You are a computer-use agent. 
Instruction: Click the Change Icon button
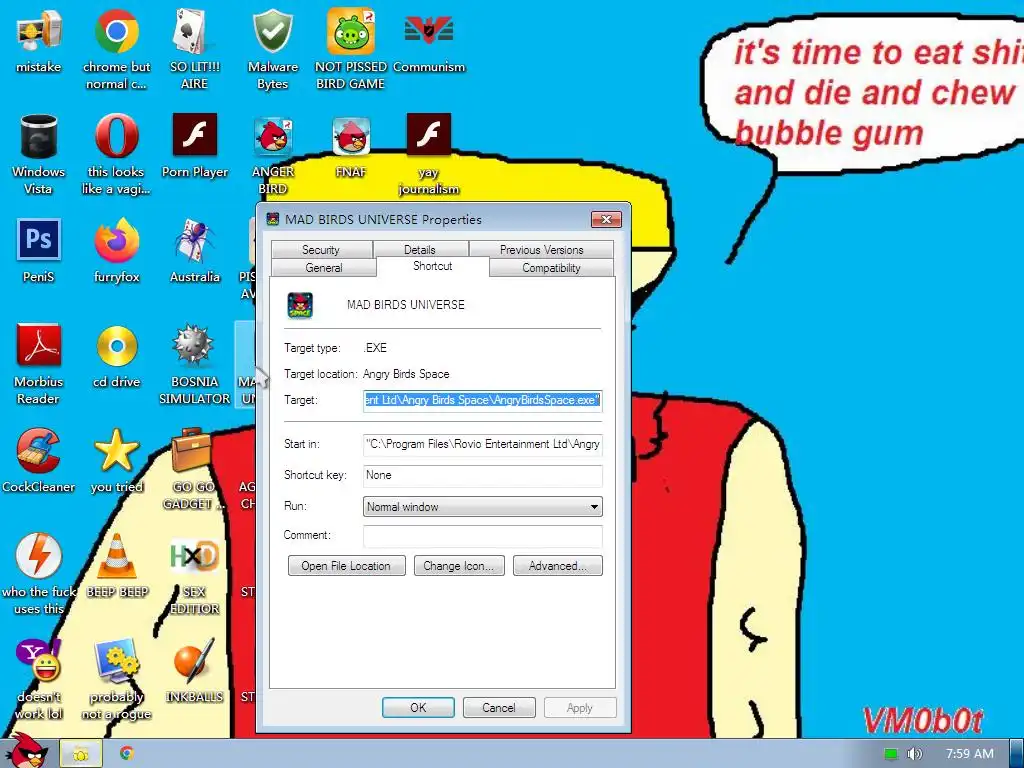[x=459, y=566]
